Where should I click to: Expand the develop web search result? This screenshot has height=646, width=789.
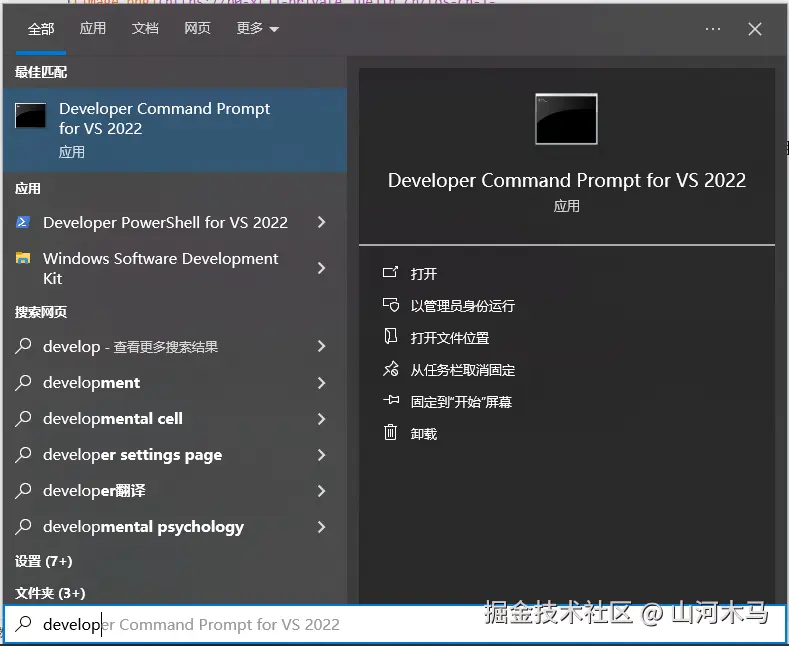pos(322,346)
